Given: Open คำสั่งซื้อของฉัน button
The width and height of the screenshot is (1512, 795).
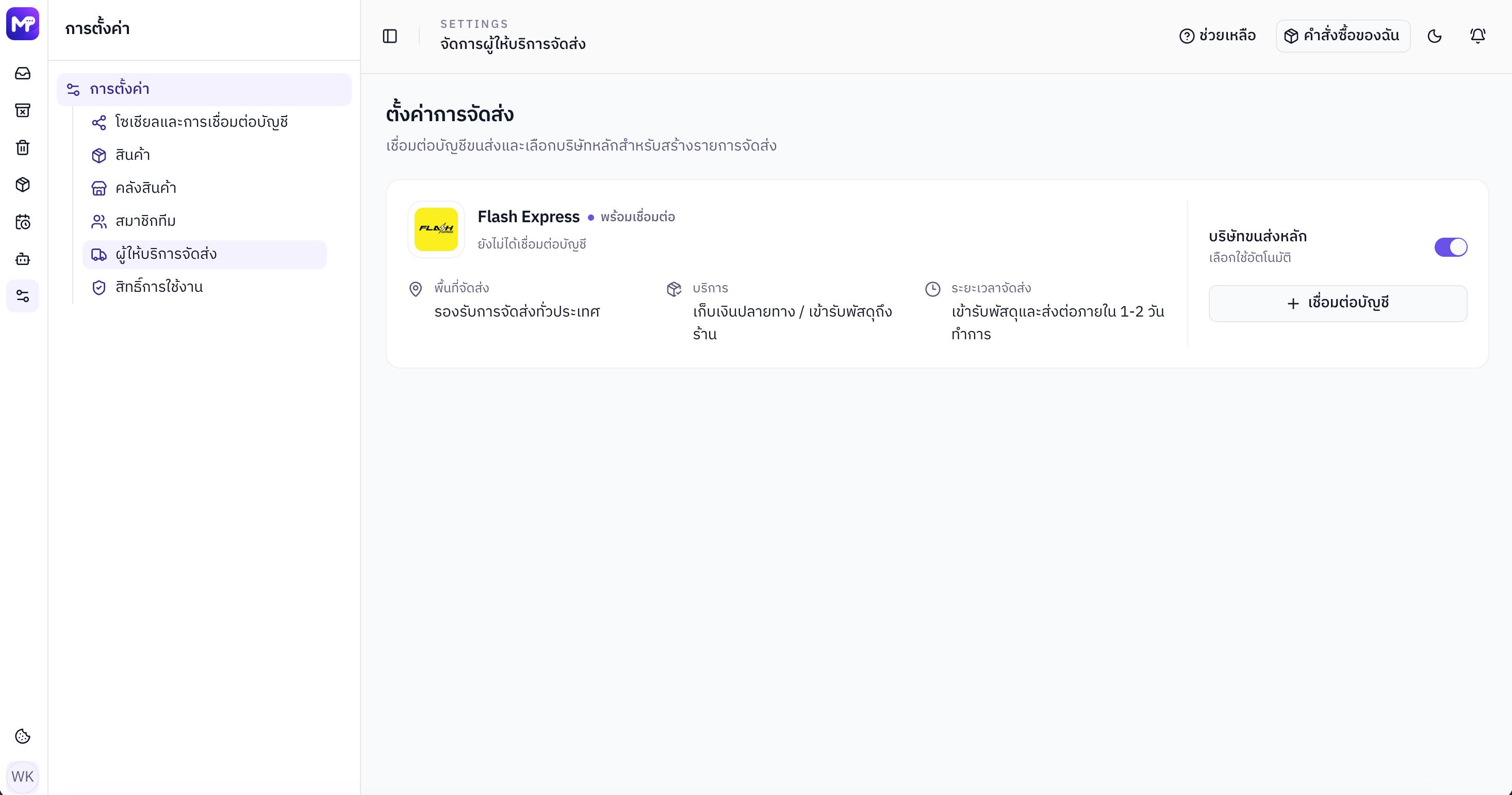Looking at the screenshot, I should click(x=1342, y=37).
